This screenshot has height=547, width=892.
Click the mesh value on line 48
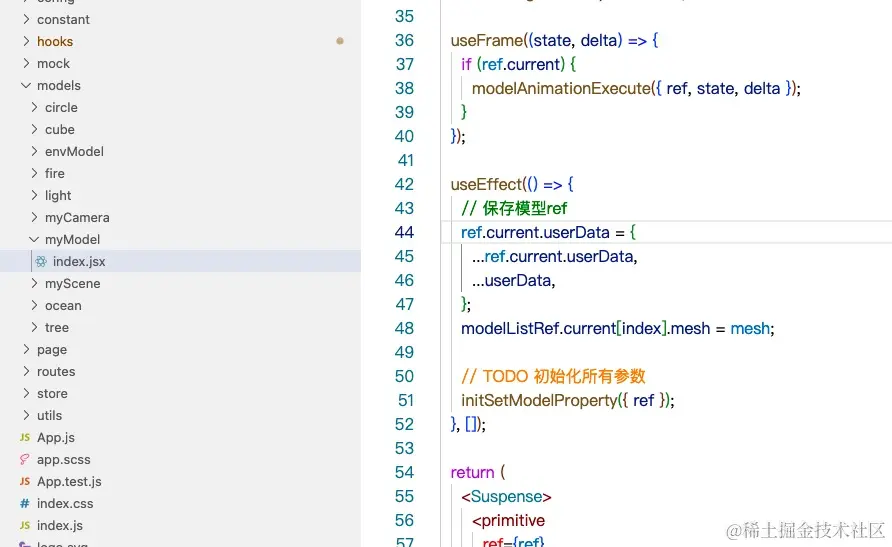pos(750,328)
